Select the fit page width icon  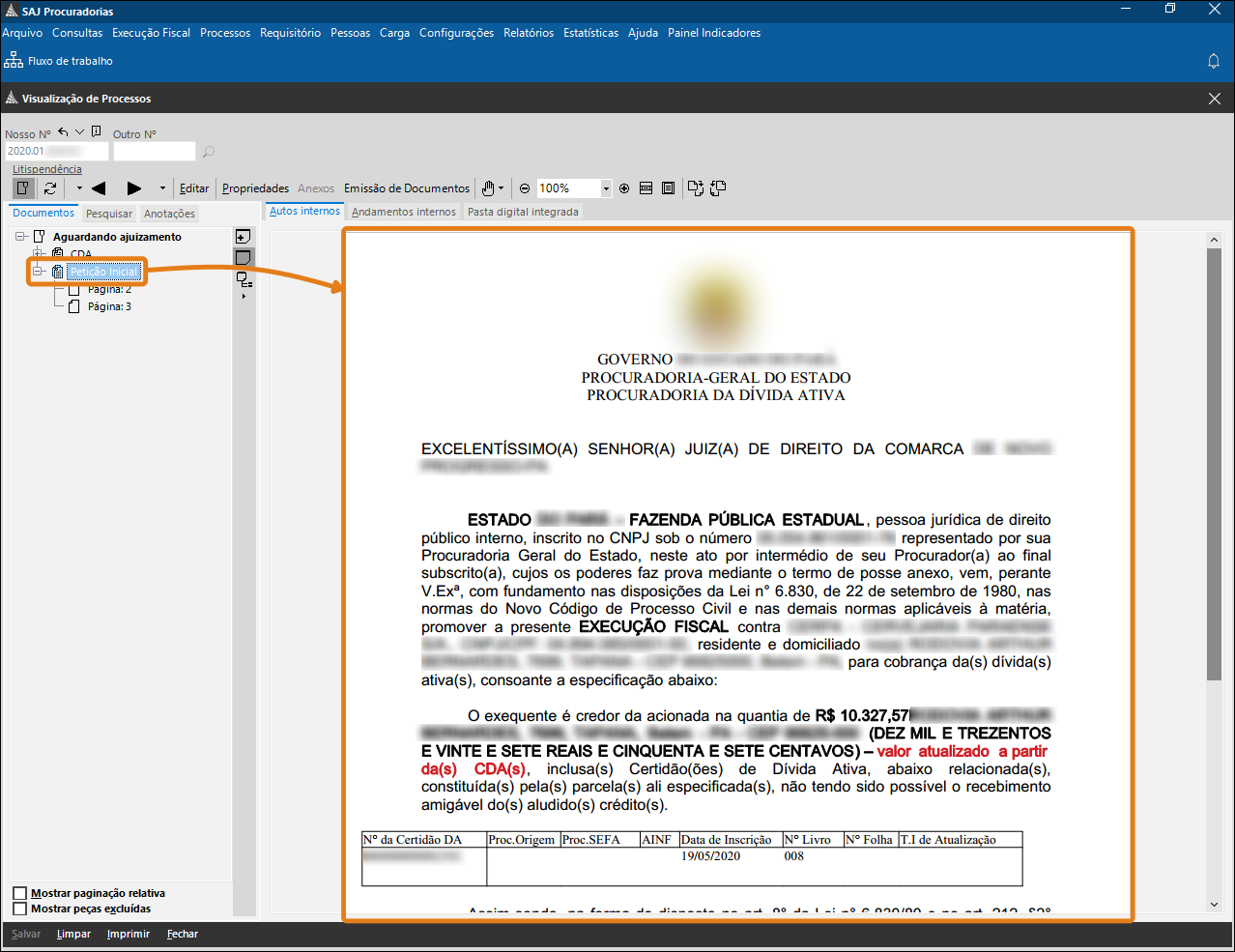coord(646,188)
